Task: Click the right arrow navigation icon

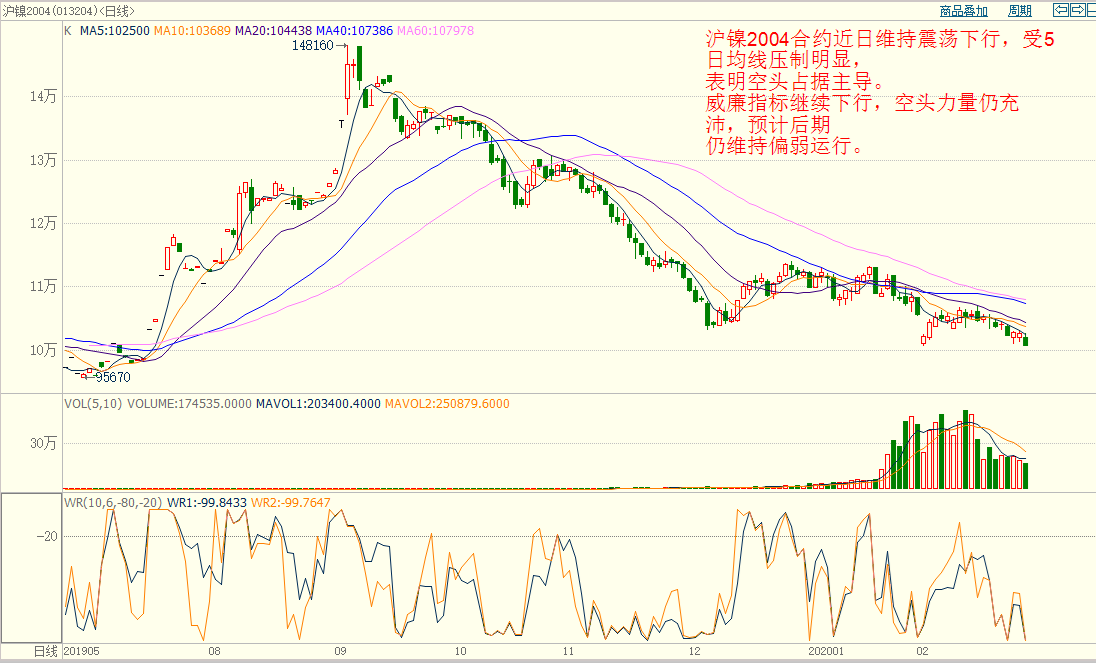Action: pyautogui.click(x=1079, y=10)
